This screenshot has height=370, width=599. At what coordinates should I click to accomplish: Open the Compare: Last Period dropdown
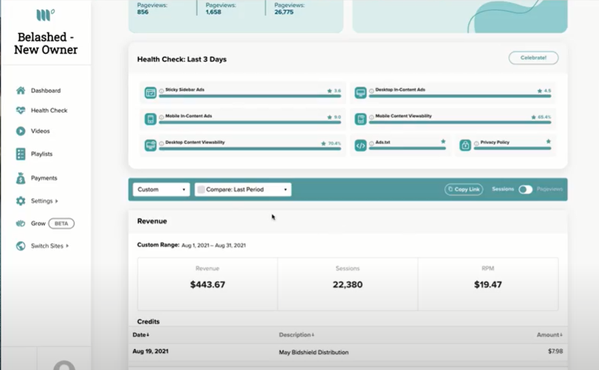243,189
